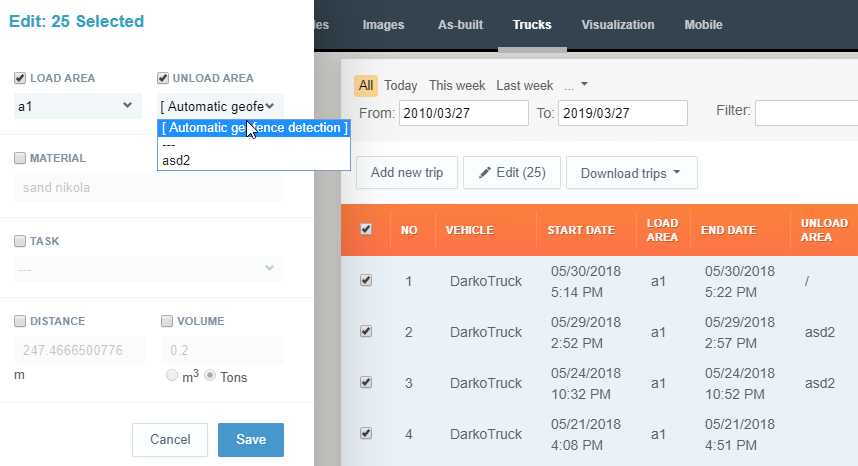The image size is (858, 466).
Task: Enable the Material checkbox
Action: (x=20, y=158)
